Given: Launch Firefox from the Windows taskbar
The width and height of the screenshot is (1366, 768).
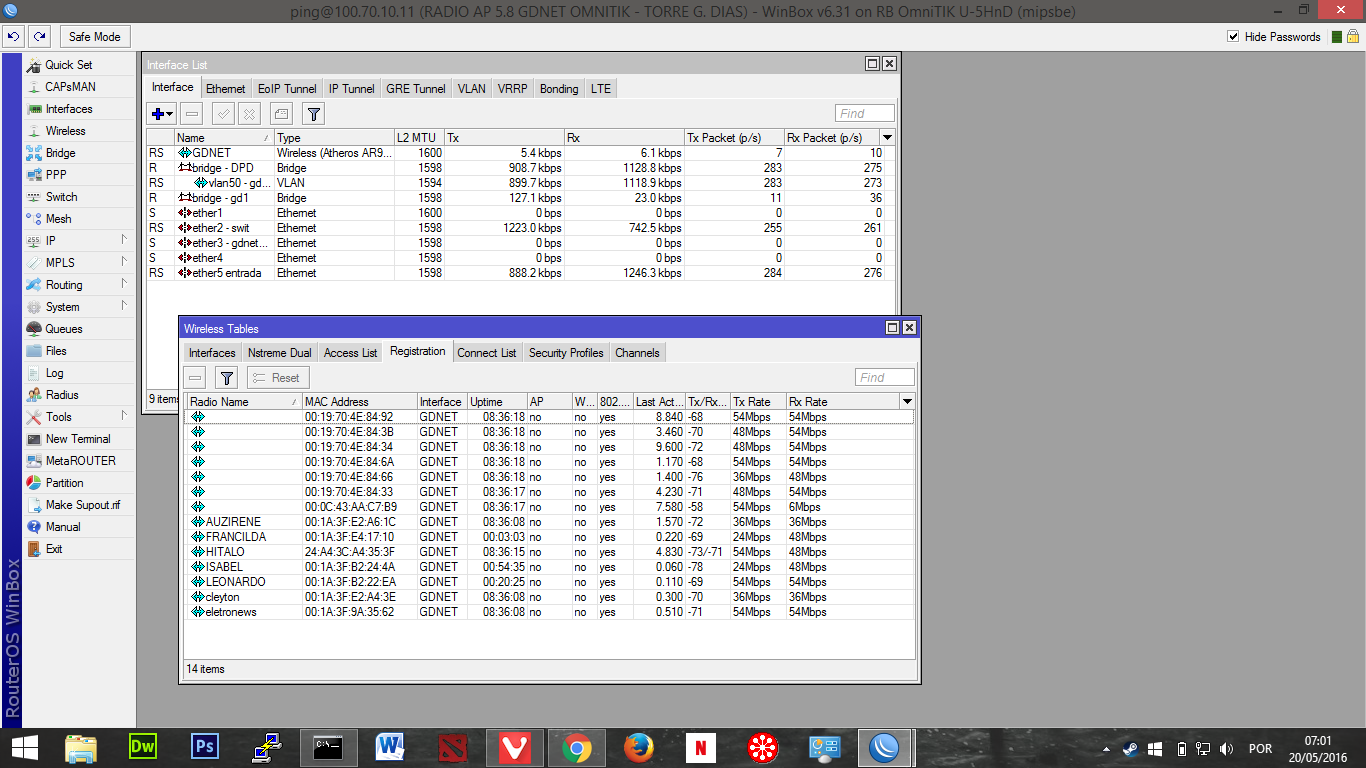Looking at the screenshot, I should 639,748.
